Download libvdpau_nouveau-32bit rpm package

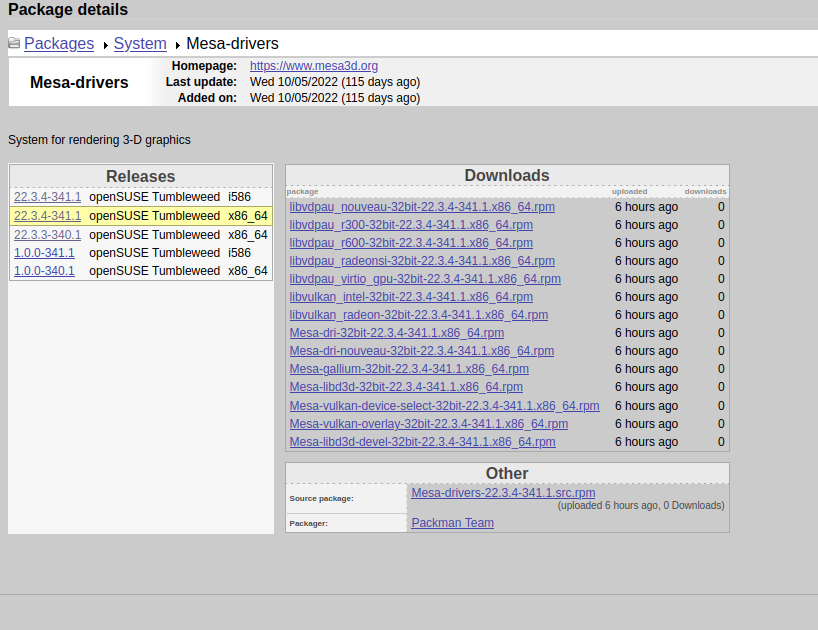pyautogui.click(x=421, y=207)
